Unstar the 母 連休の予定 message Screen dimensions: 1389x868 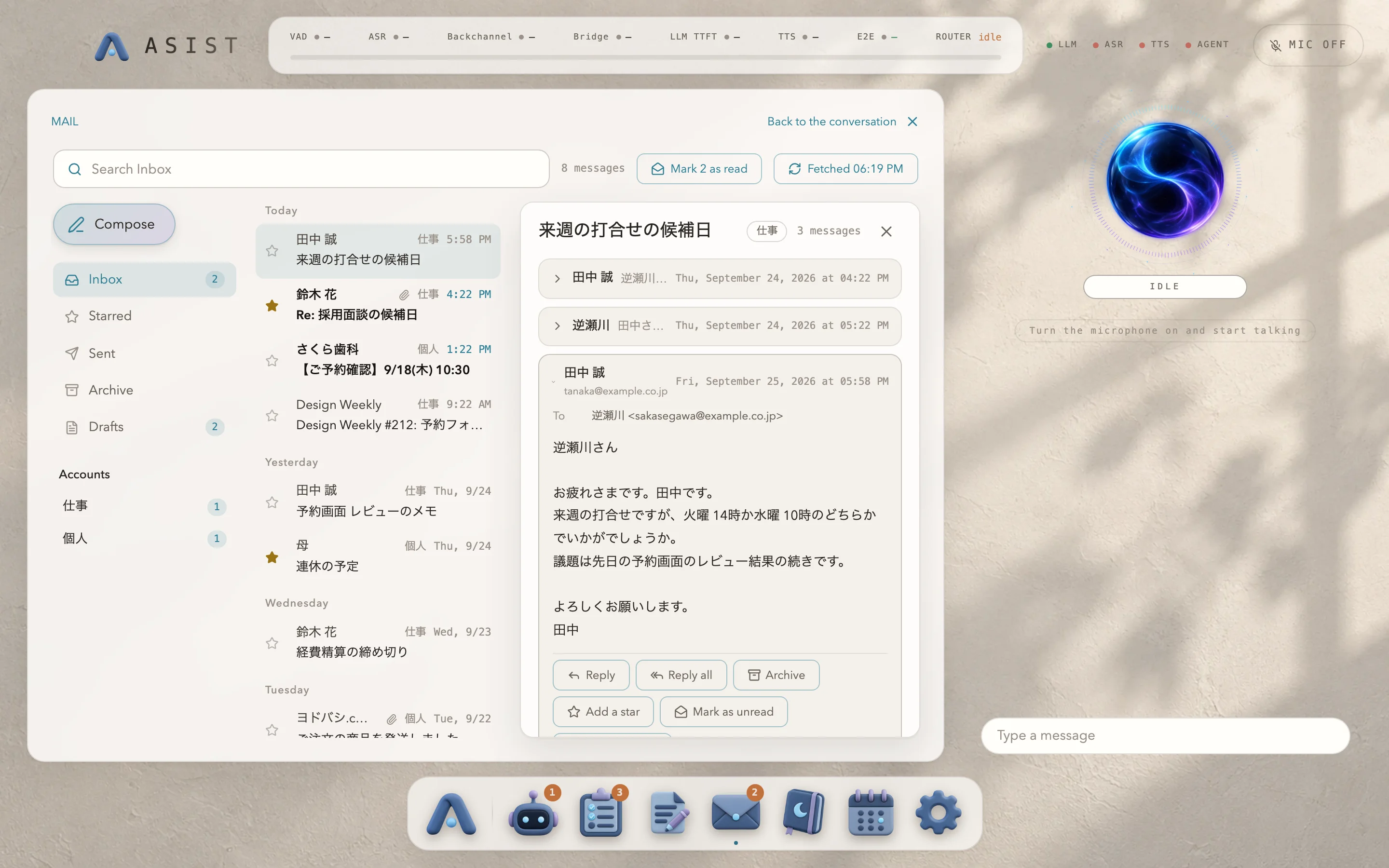pyautogui.click(x=272, y=557)
